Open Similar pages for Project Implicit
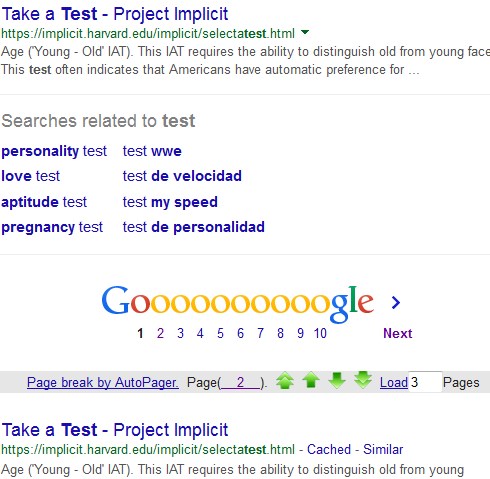Image resolution: width=490 pixels, height=479 pixels. click(383, 449)
